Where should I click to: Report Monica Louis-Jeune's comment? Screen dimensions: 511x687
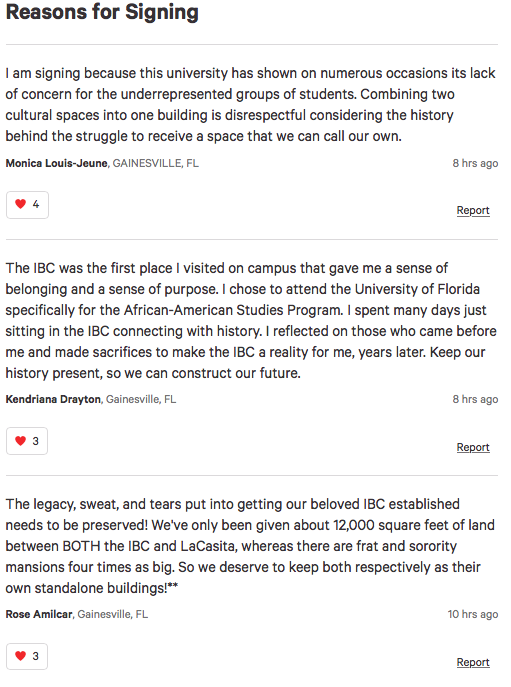tap(473, 210)
